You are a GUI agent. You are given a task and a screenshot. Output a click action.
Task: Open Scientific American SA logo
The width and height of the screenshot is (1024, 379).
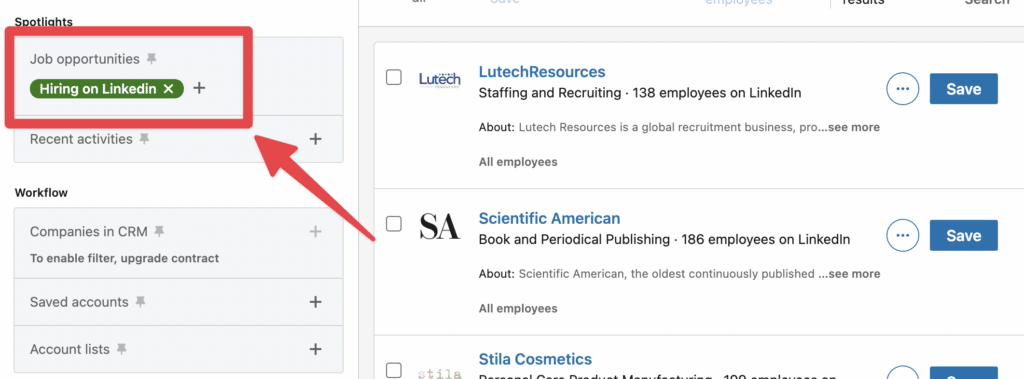coord(440,227)
